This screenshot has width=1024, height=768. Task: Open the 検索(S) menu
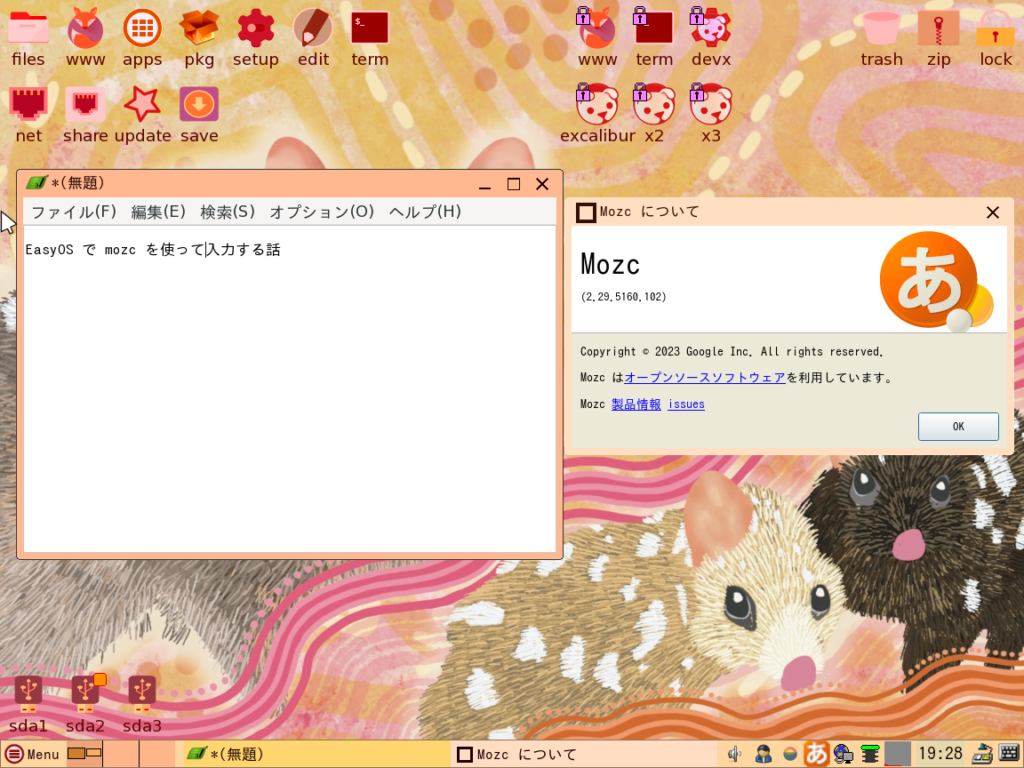click(x=227, y=212)
